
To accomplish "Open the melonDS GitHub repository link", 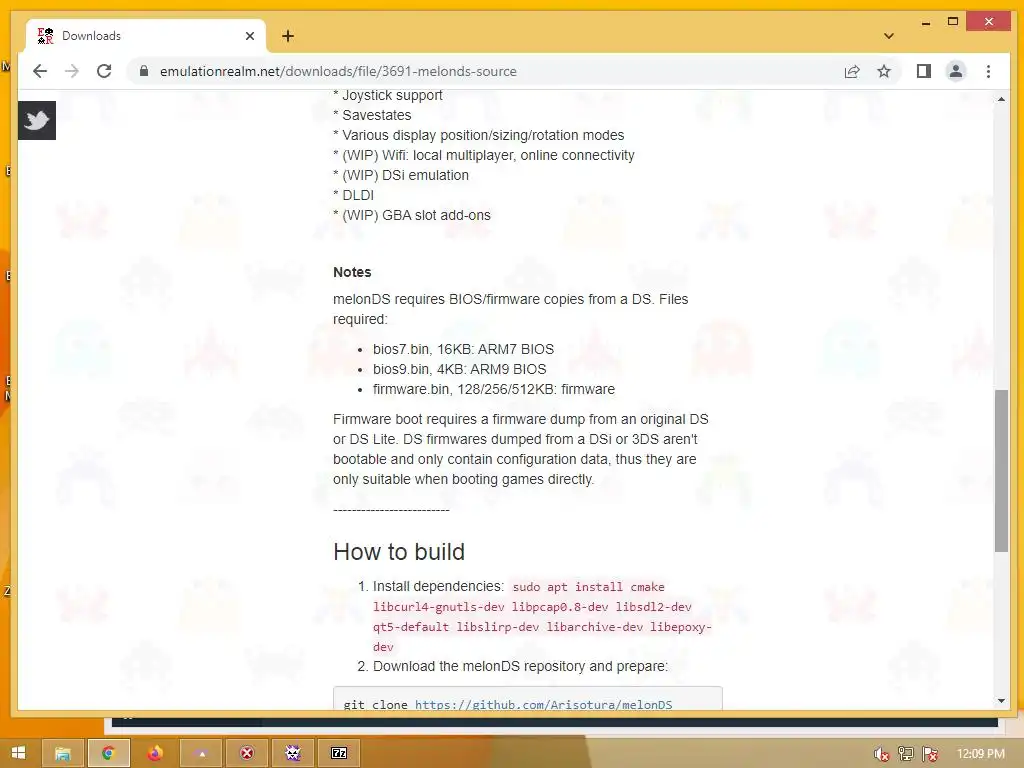I will click(543, 705).
